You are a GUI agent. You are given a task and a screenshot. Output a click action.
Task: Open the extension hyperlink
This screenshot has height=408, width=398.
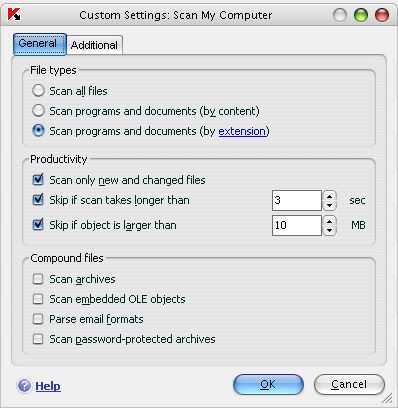(242, 131)
